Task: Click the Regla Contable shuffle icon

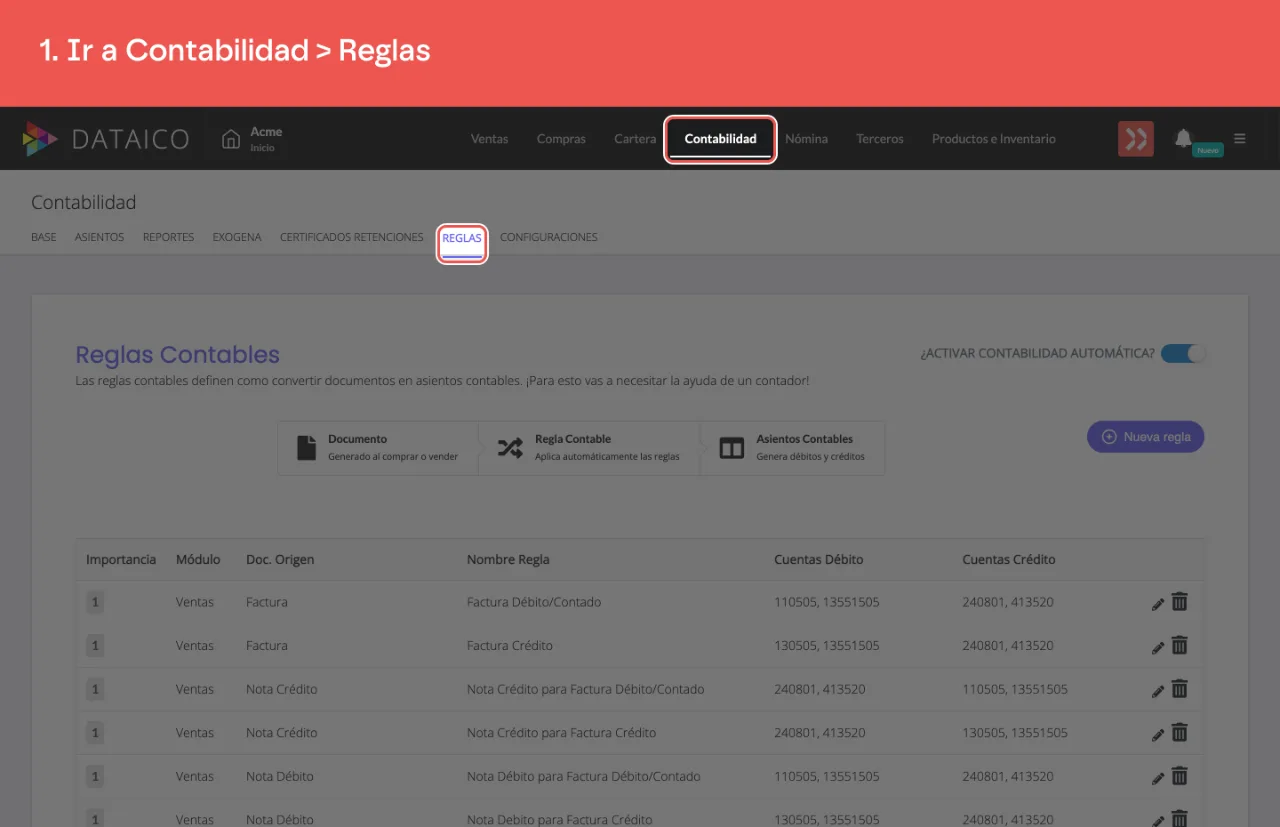Action: (x=510, y=448)
